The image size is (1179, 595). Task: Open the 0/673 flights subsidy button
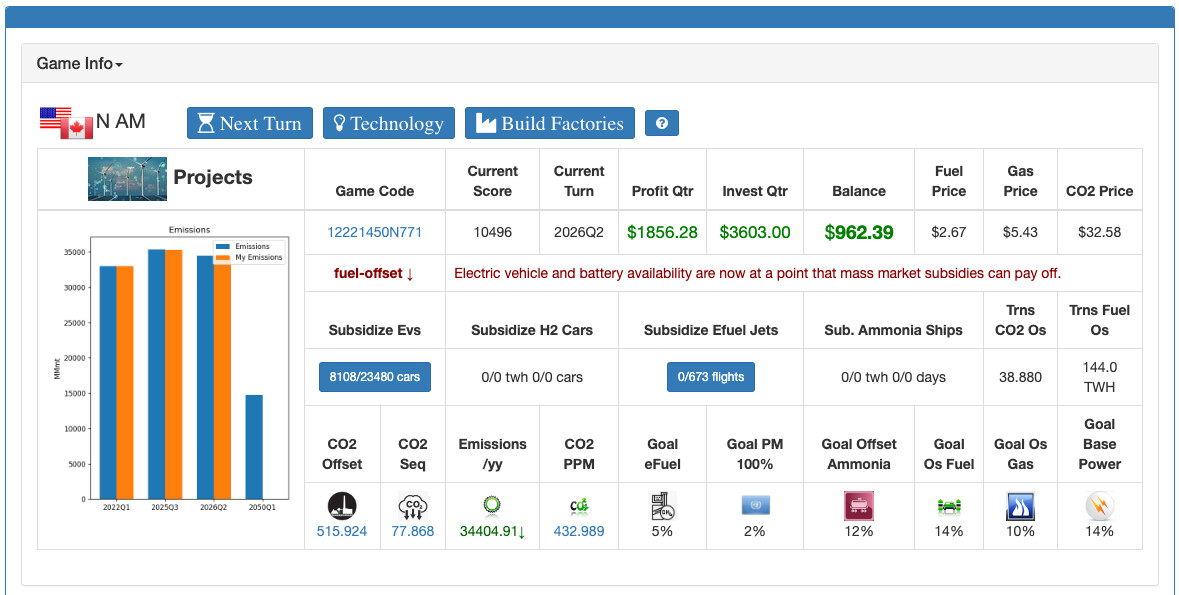click(711, 377)
